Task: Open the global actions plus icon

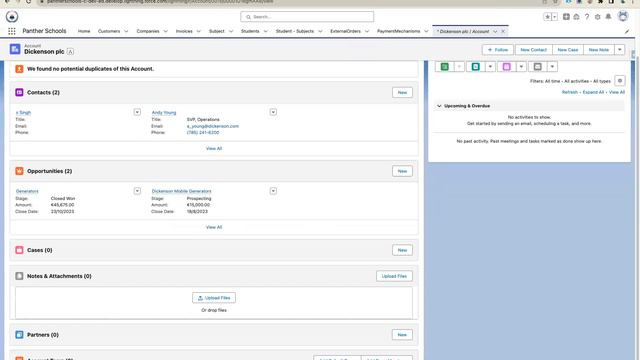Action: point(566,17)
